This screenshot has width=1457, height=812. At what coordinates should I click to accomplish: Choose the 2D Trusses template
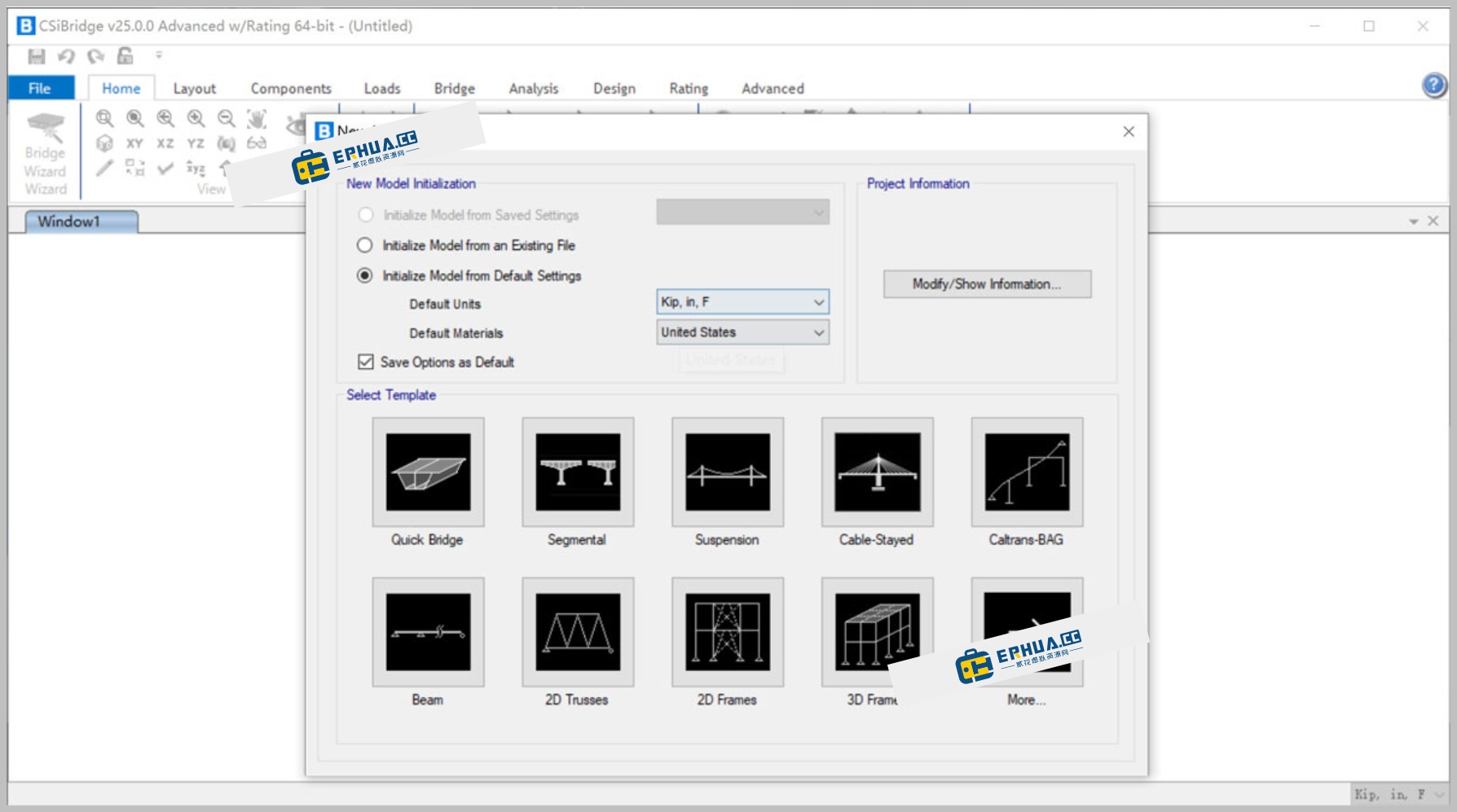point(578,633)
